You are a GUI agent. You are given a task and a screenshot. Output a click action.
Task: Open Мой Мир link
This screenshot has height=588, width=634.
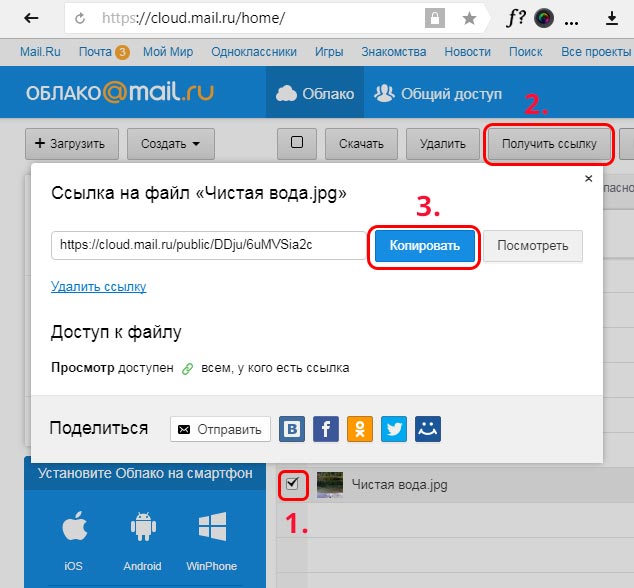pos(168,52)
